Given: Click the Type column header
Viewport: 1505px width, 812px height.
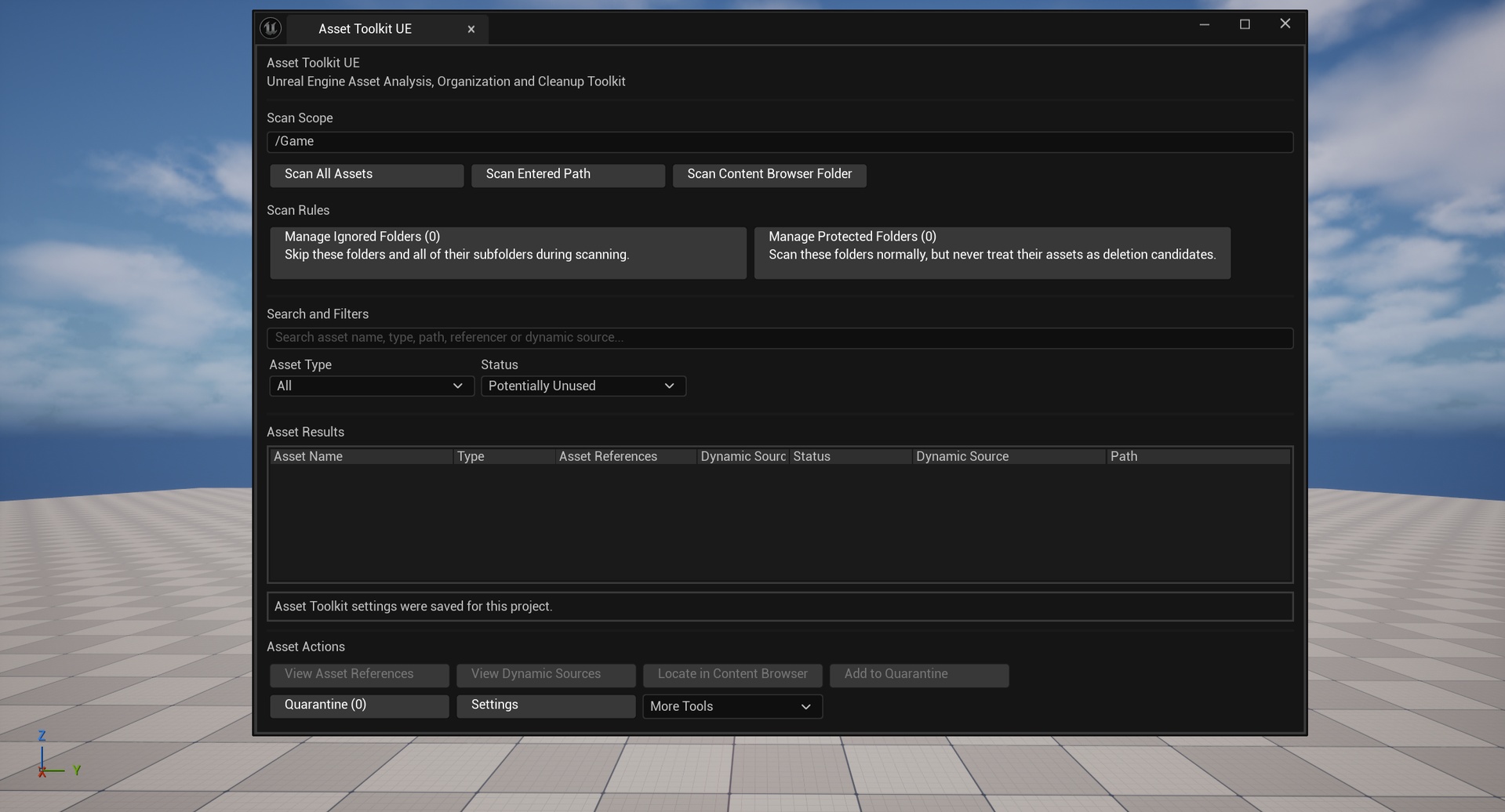Looking at the screenshot, I should 504,456.
